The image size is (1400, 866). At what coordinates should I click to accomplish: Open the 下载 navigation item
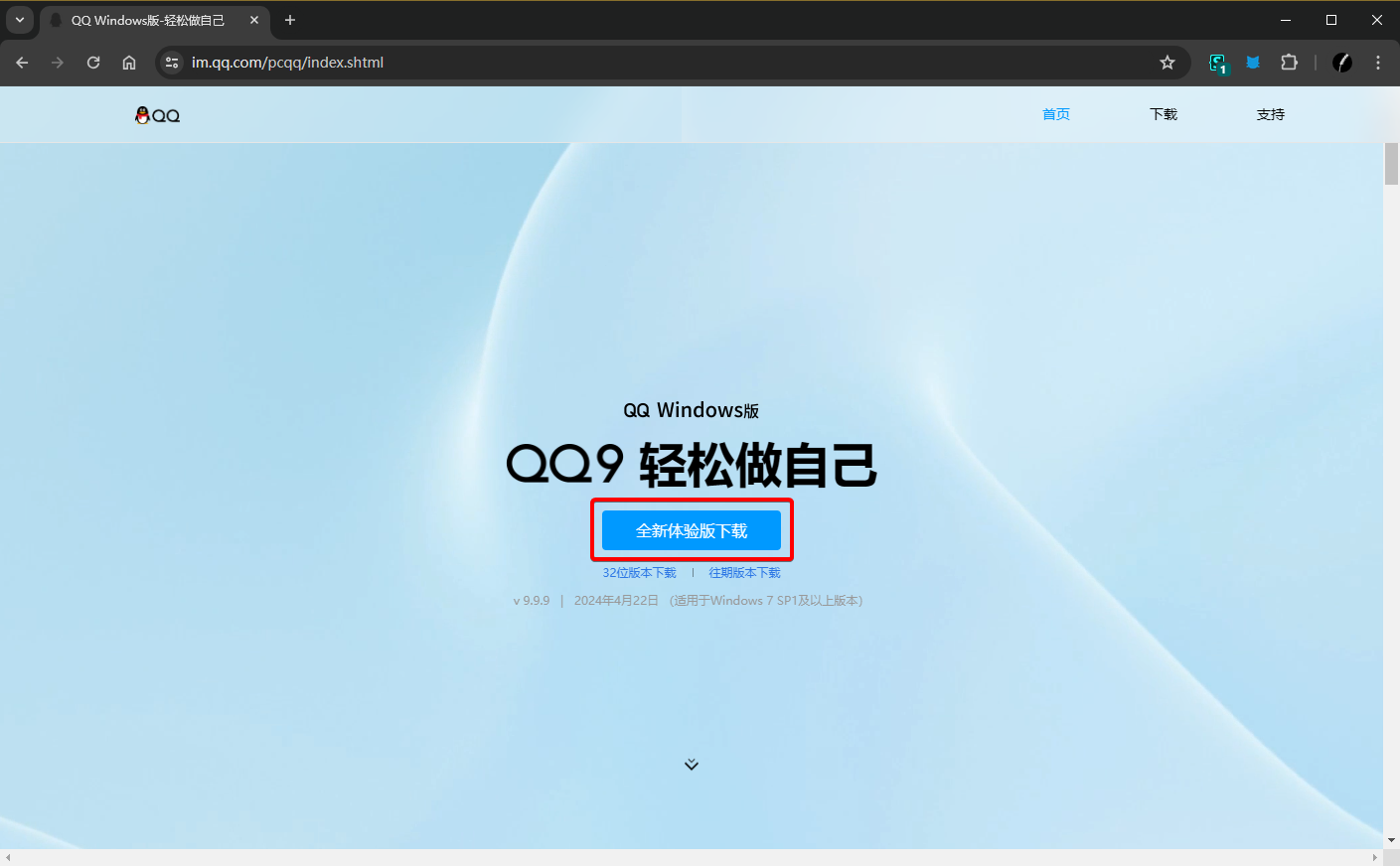(1164, 114)
